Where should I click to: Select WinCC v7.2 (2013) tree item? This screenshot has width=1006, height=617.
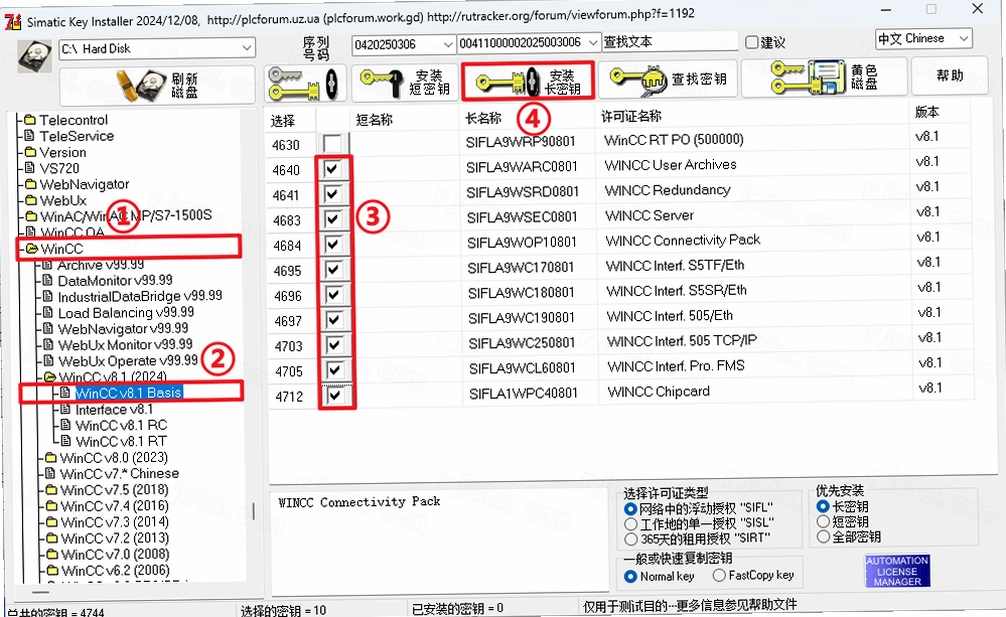115,538
